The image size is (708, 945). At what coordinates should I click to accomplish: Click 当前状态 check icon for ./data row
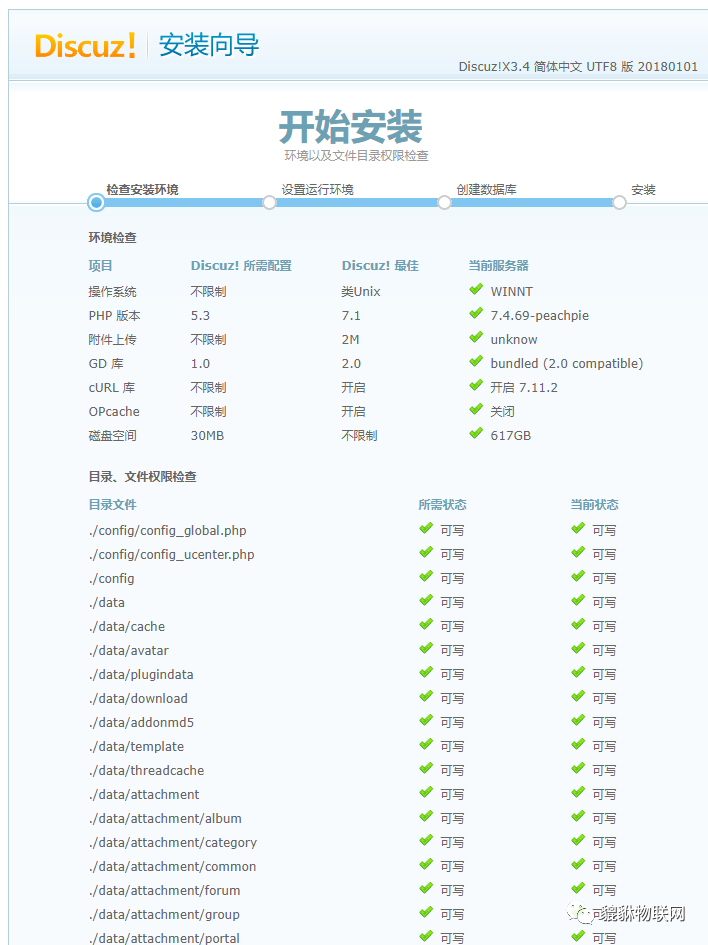click(x=578, y=600)
